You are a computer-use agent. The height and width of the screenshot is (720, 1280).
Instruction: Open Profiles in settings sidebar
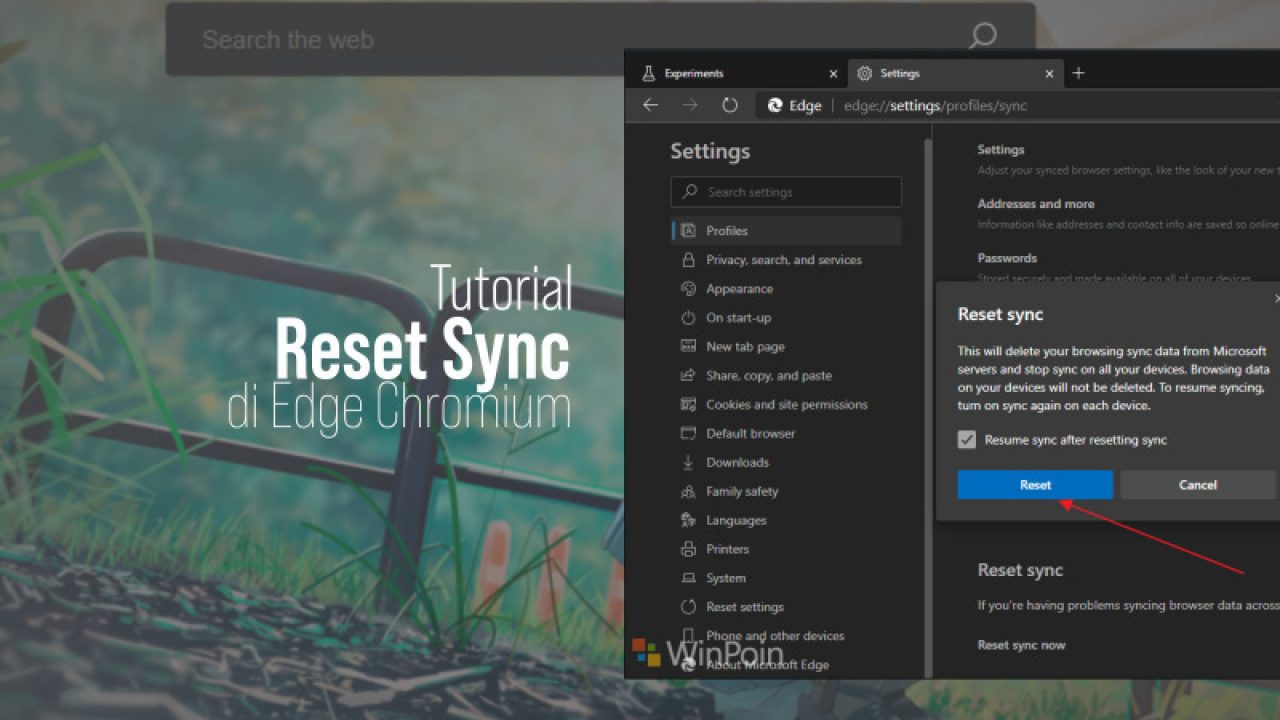pyautogui.click(x=787, y=231)
